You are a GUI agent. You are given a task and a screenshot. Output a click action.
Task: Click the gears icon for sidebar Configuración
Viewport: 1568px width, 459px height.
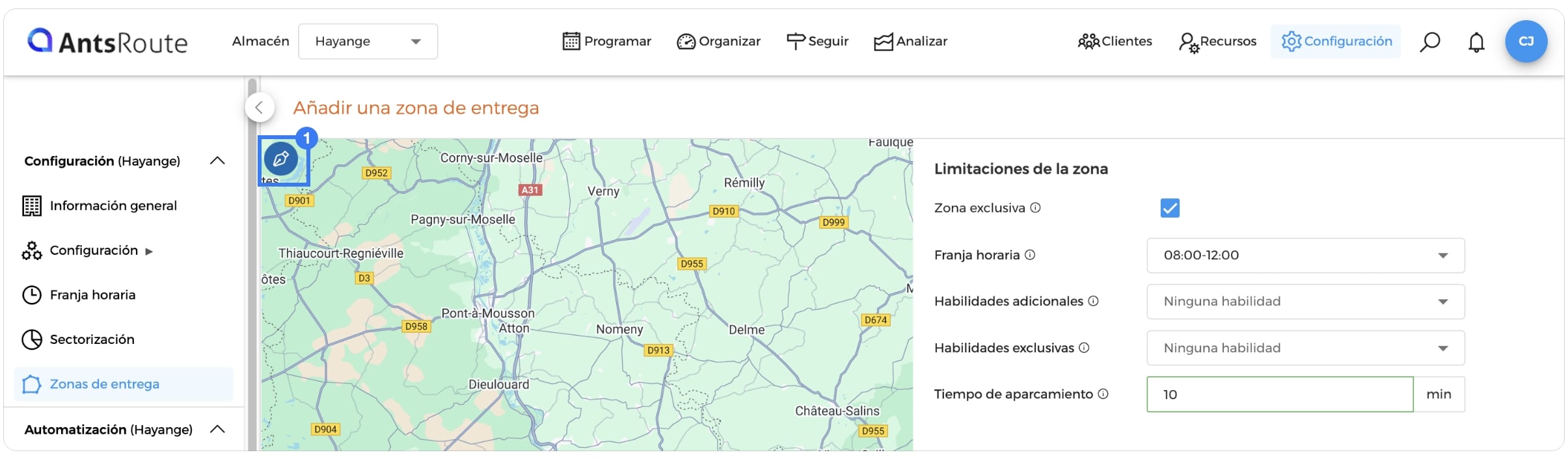(x=32, y=250)
